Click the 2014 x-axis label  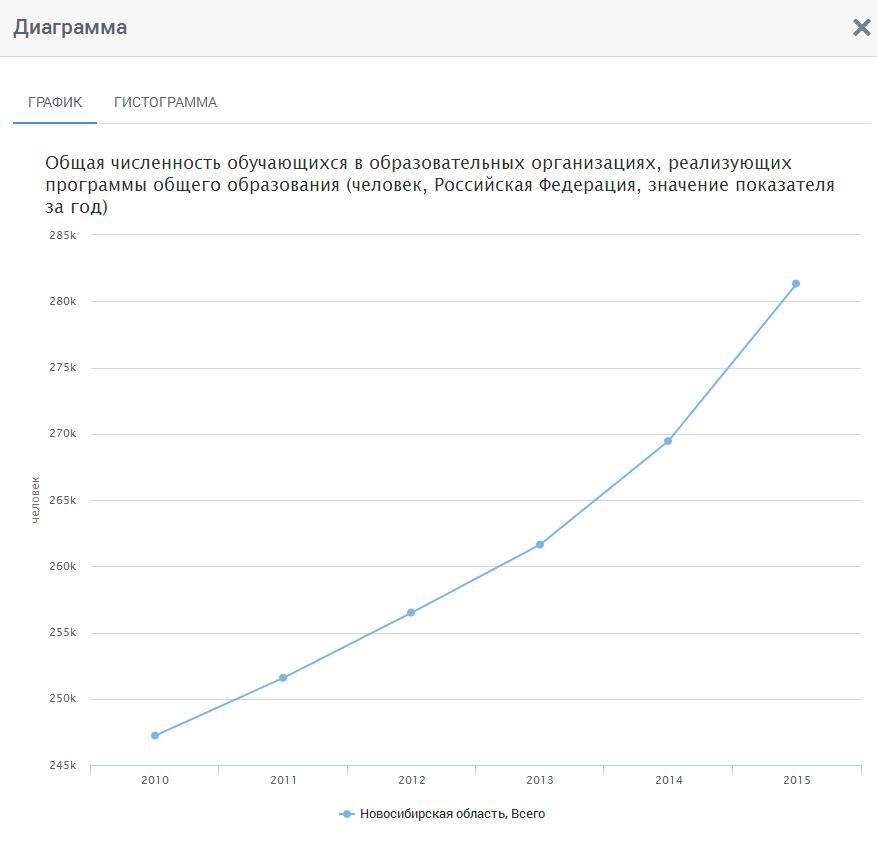pos(669,780)
